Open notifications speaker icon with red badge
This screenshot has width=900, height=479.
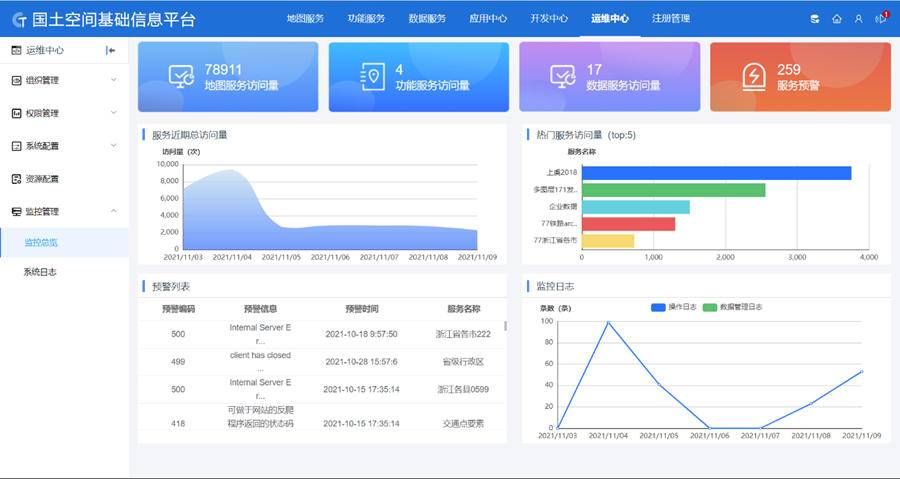881,19
